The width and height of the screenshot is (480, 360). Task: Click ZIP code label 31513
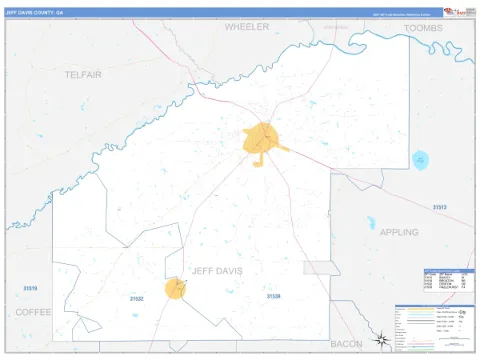(439, 207)
